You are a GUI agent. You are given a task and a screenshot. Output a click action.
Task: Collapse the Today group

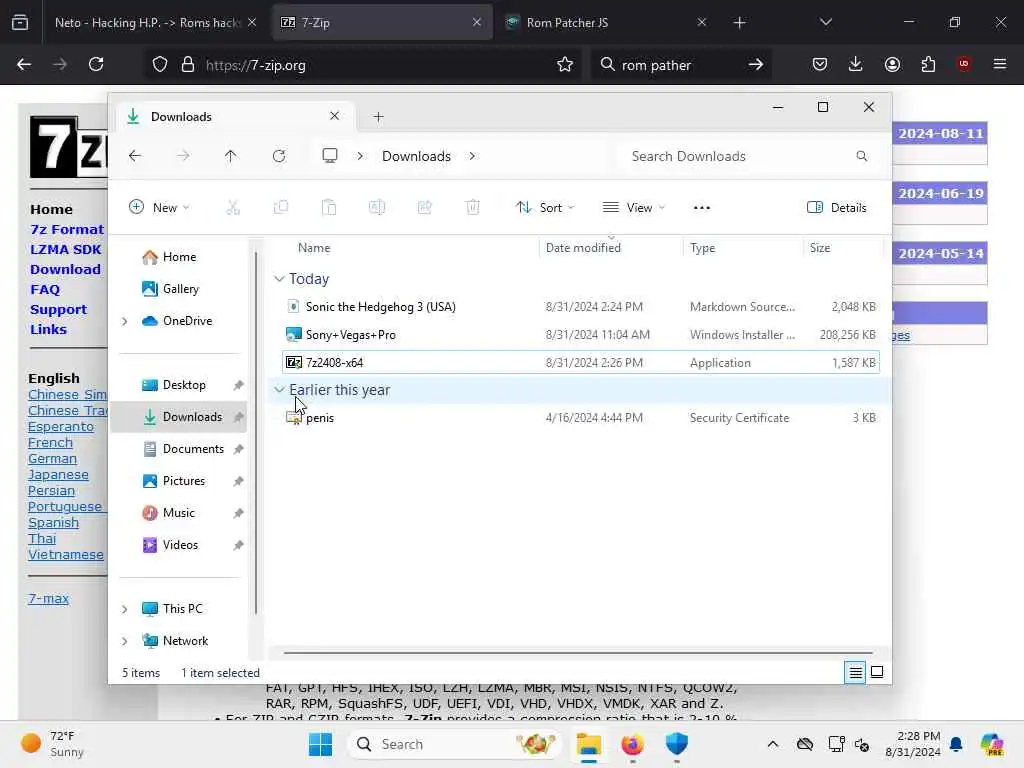pyautogui.click(x=279, y=279)
